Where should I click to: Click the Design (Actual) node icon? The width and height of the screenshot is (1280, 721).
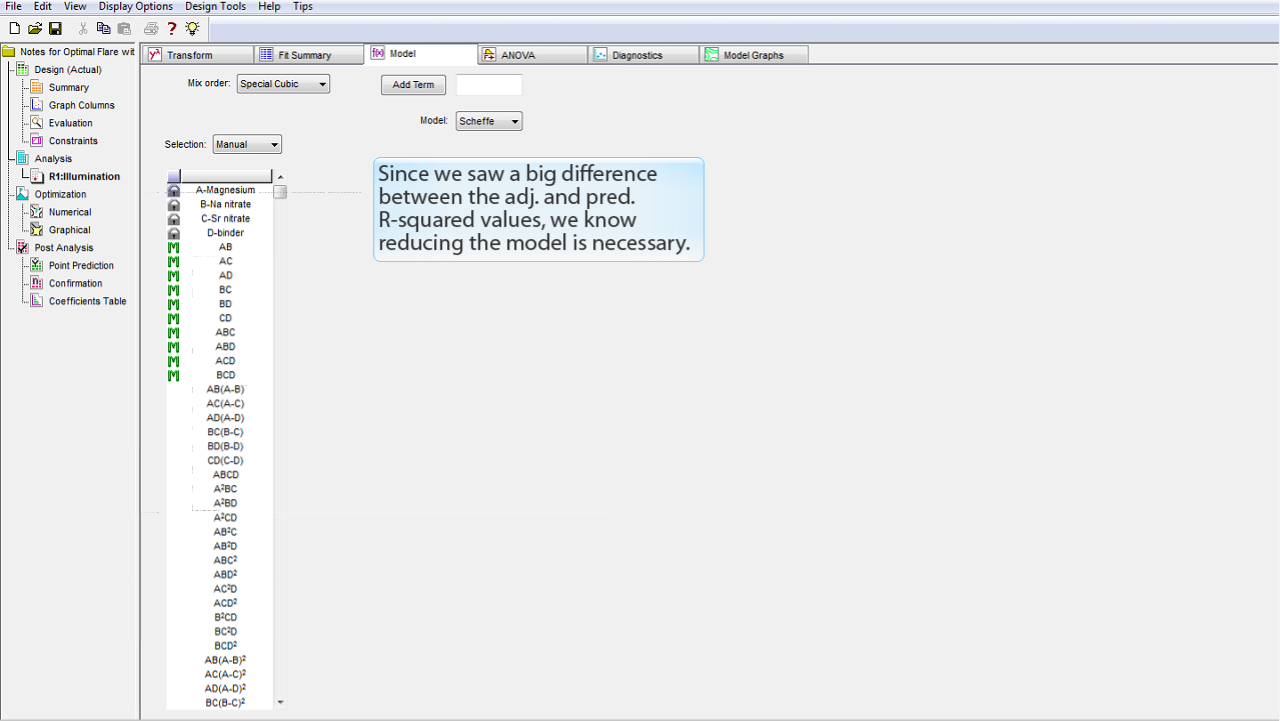[x=22, y=69]
